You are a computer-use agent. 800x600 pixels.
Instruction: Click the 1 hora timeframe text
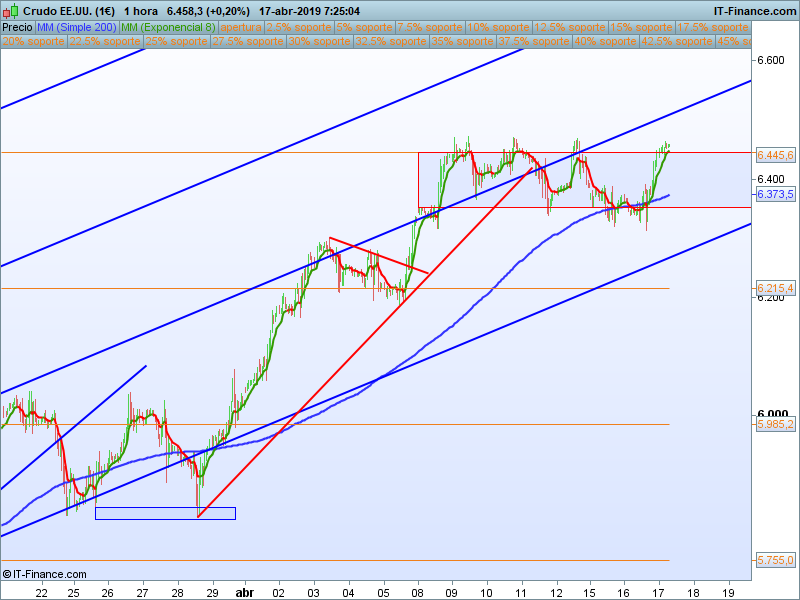[x=141, y=11]
